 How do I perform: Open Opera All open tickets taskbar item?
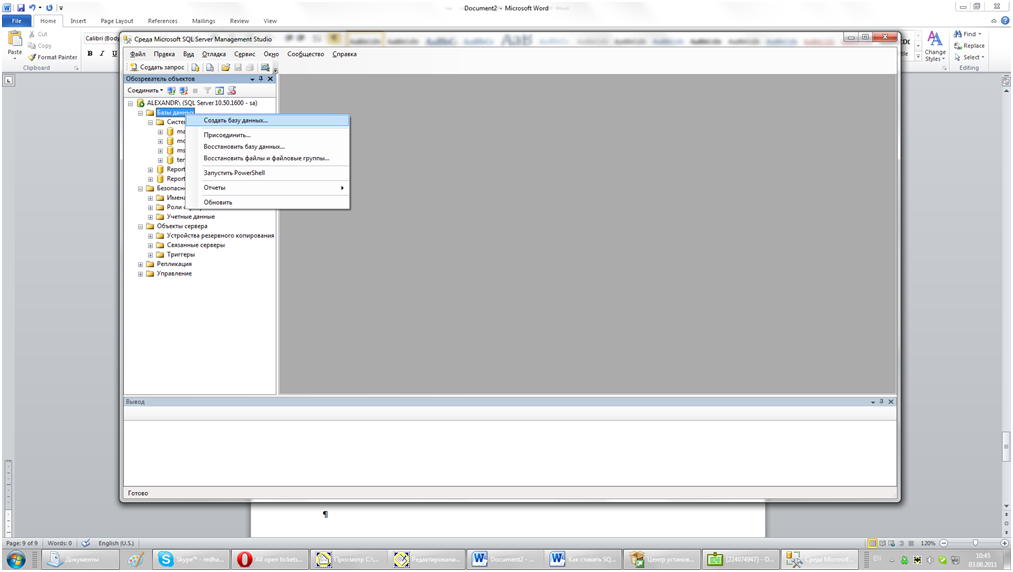269,559
